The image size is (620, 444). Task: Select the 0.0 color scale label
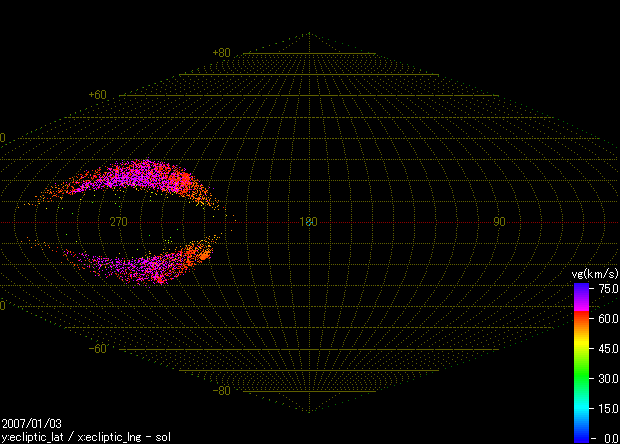tap(608, 437)
